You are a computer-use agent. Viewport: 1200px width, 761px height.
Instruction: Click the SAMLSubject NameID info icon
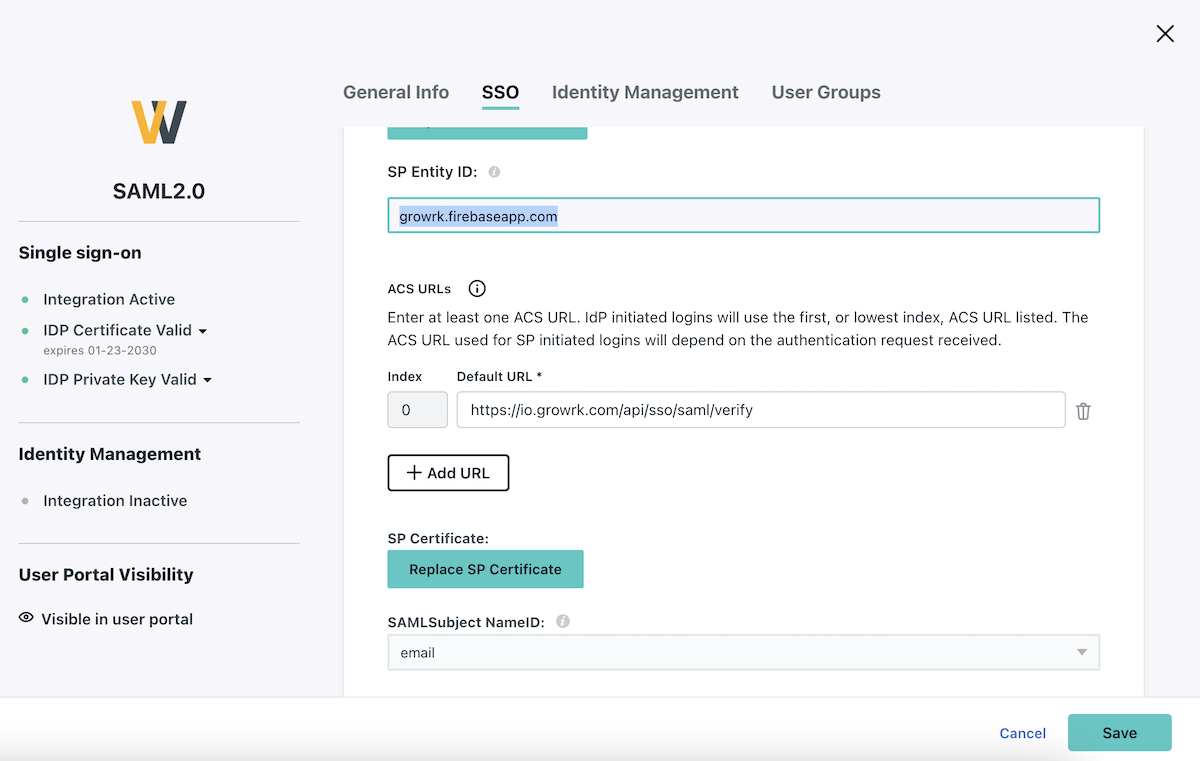tap(563, 622)
